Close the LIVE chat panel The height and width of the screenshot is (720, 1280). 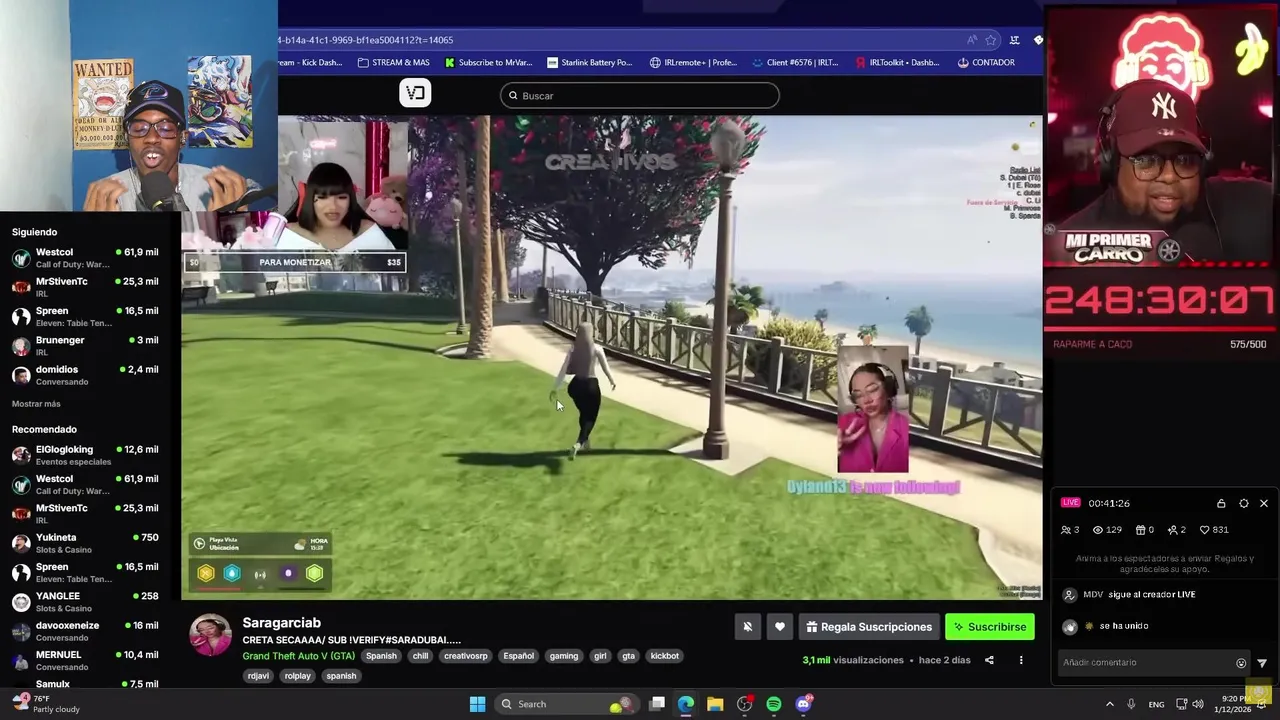click(1264, 503)
